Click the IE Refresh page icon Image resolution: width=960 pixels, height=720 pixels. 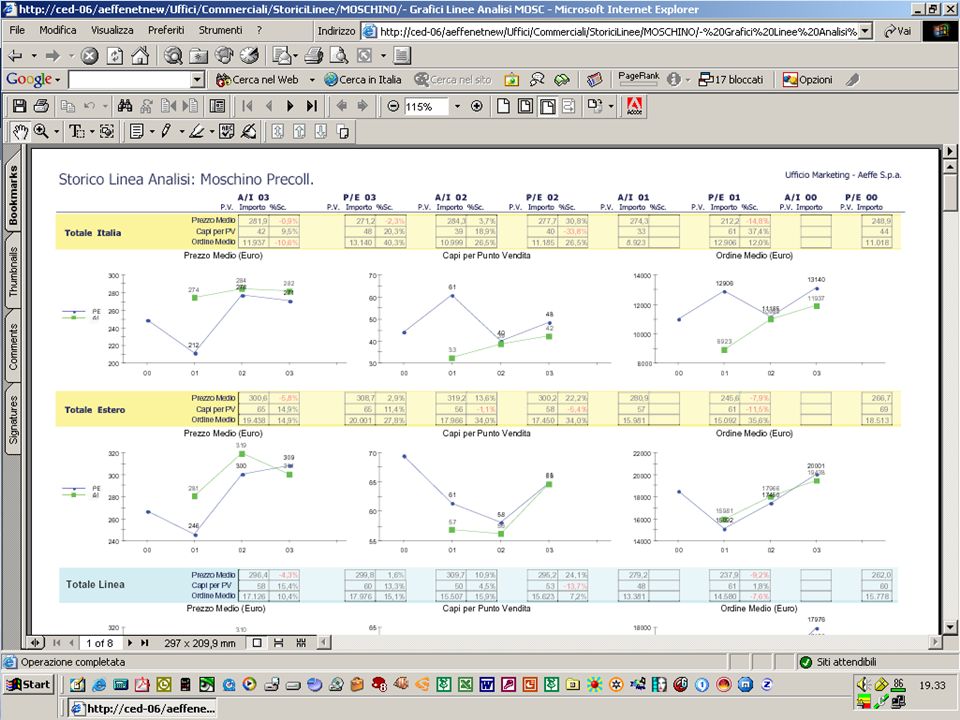(115, 56)
